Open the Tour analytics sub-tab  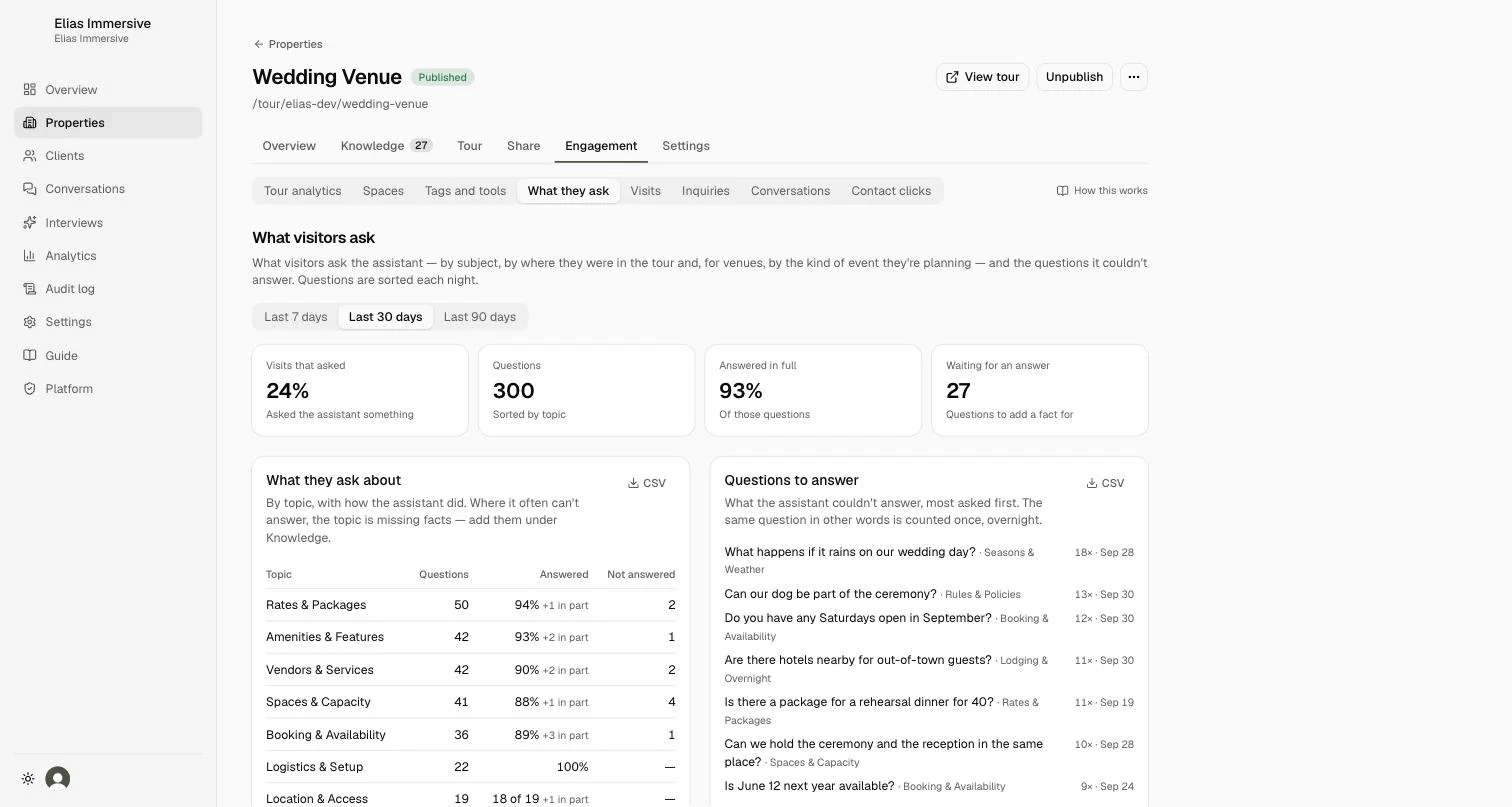pos(303,191)
